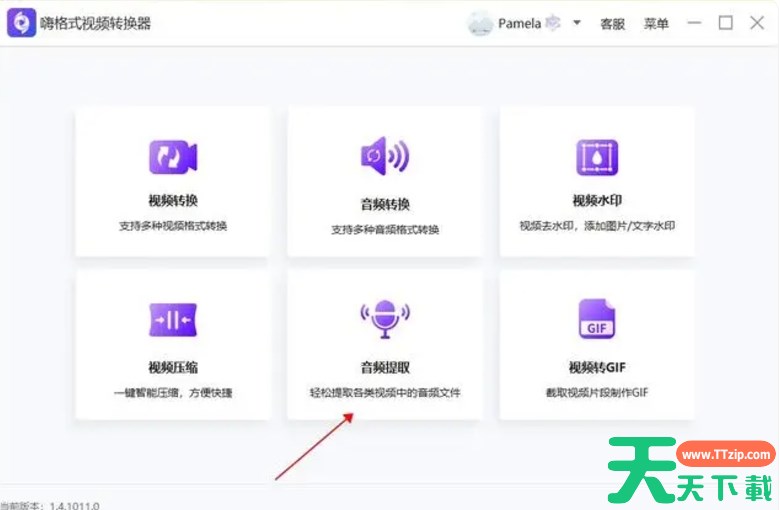Viewport: 780px width, 510px height.
Task: Open the 音频转换 speaker icon
Action: point(385,156)
